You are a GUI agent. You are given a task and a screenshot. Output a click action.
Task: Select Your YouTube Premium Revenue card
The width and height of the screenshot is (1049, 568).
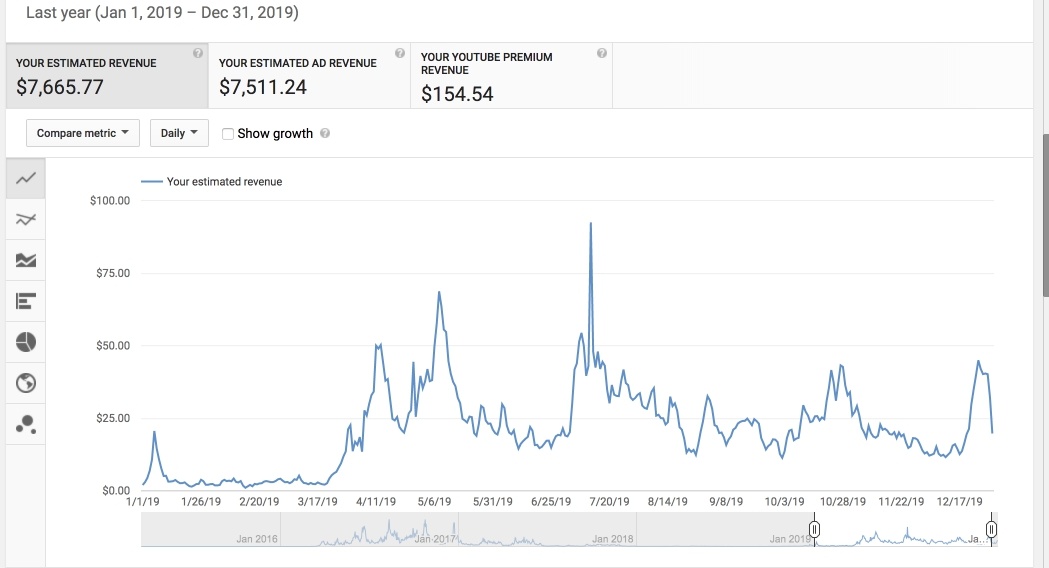512,76
